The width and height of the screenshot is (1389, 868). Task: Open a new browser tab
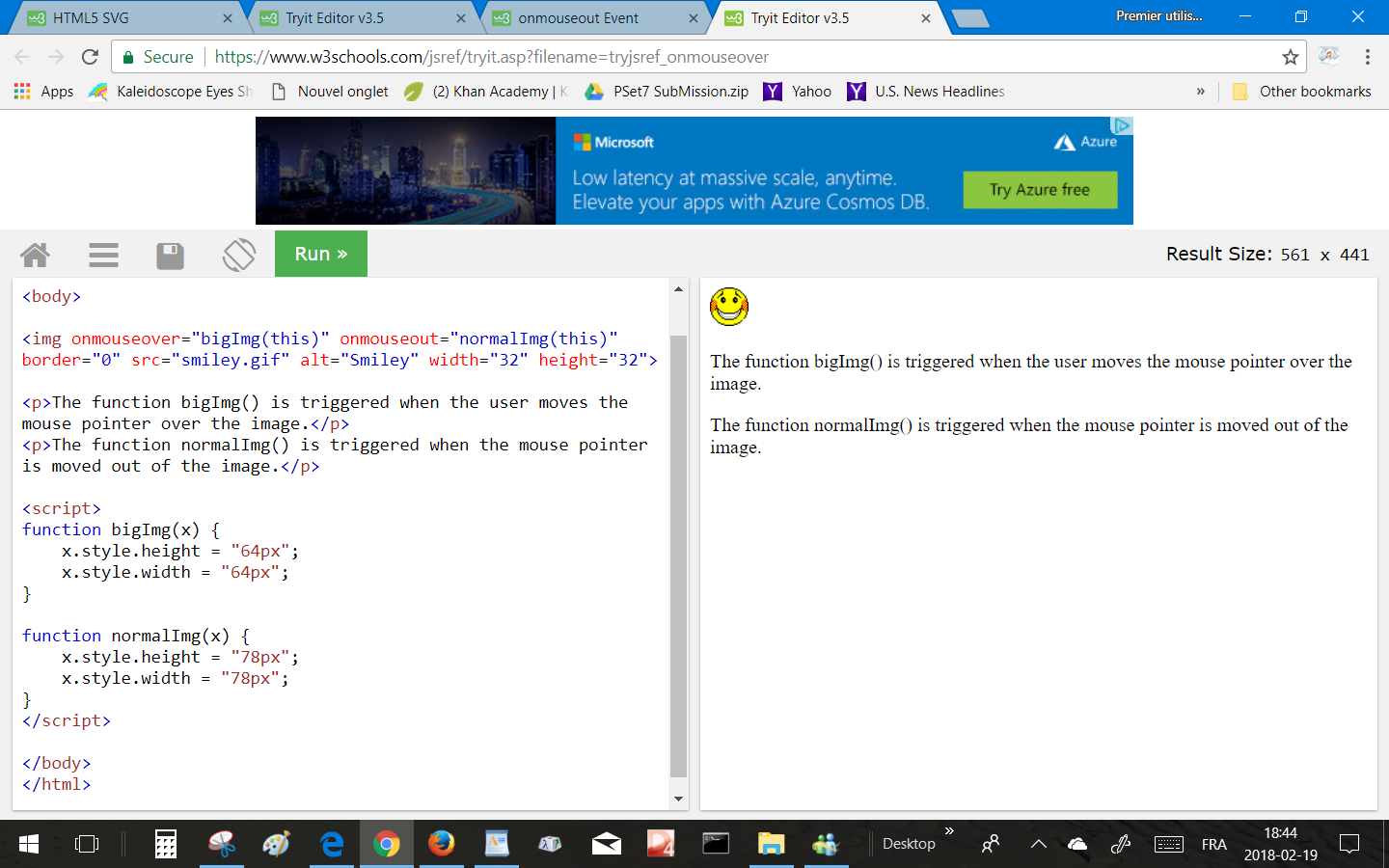pyautogui.click(x=969, y=17)
